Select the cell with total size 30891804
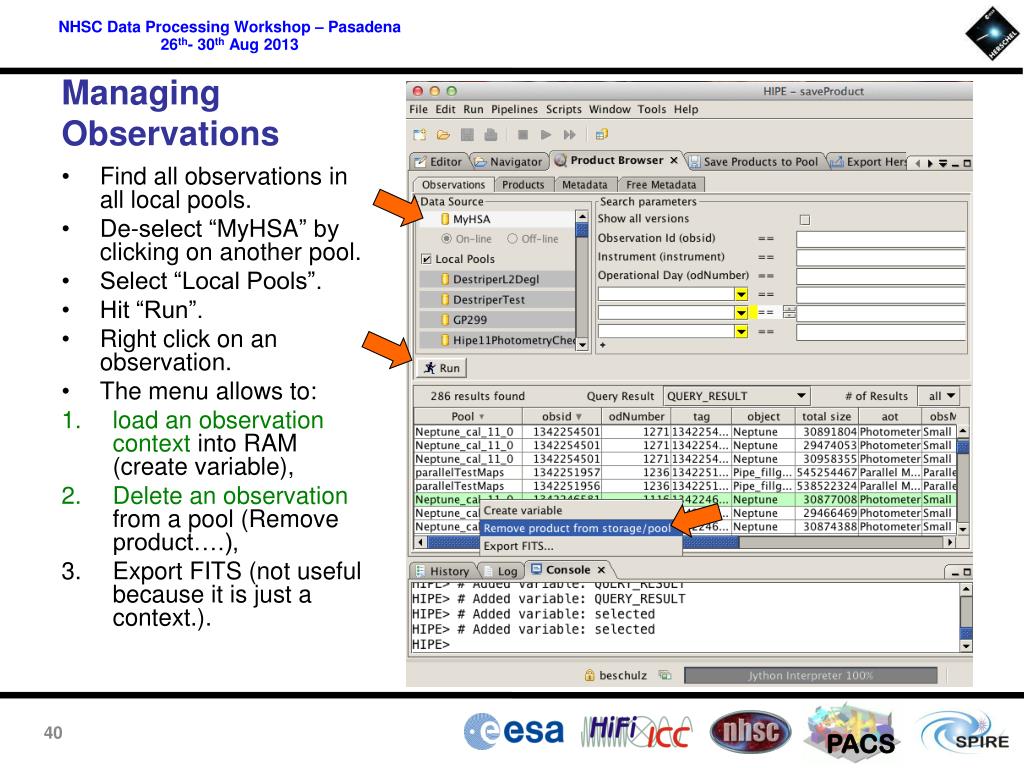Image resolution: width=1024 pixels, height=768 pixels. [826, 432]
